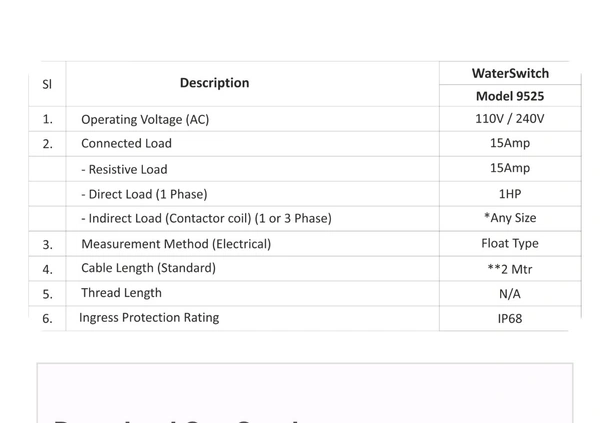Select the "Float Type" value cell
600x423 pixels.
(509, 243)
